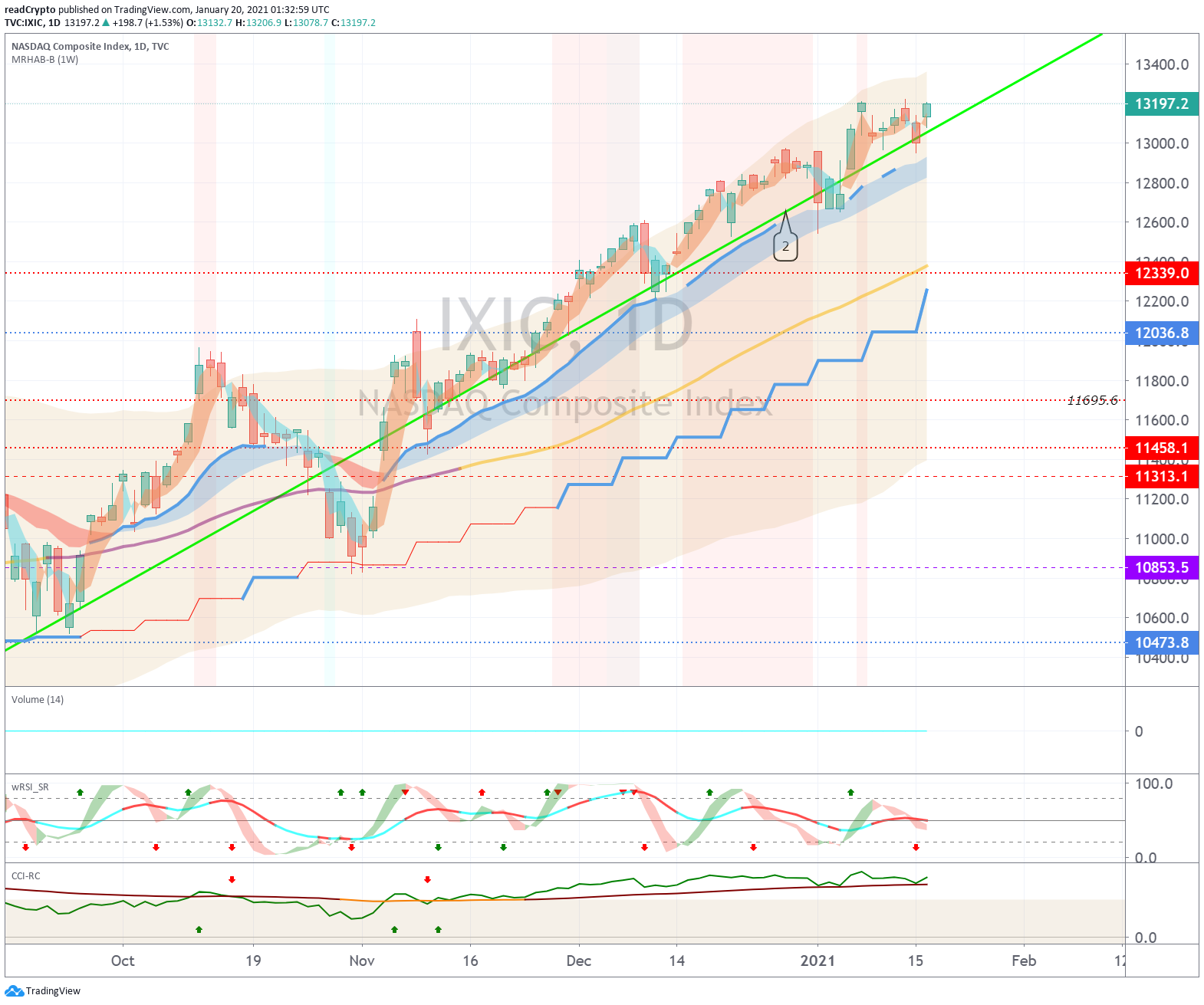Click the 10600.0 price axis tick
Viewport: 1204px width, 1005px height.
(1162, 619)
